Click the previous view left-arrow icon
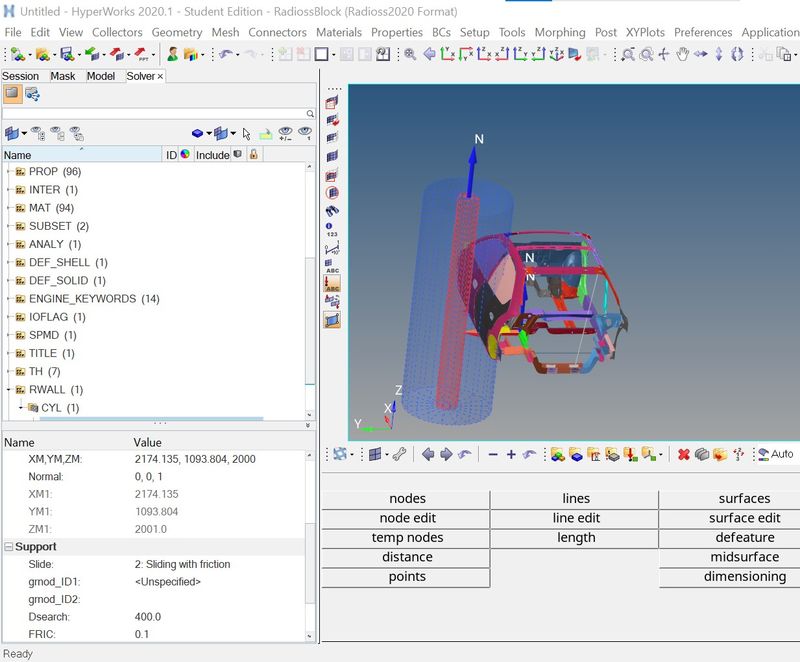Viewport: 800px width, 662px height. (x=430, y=54)
